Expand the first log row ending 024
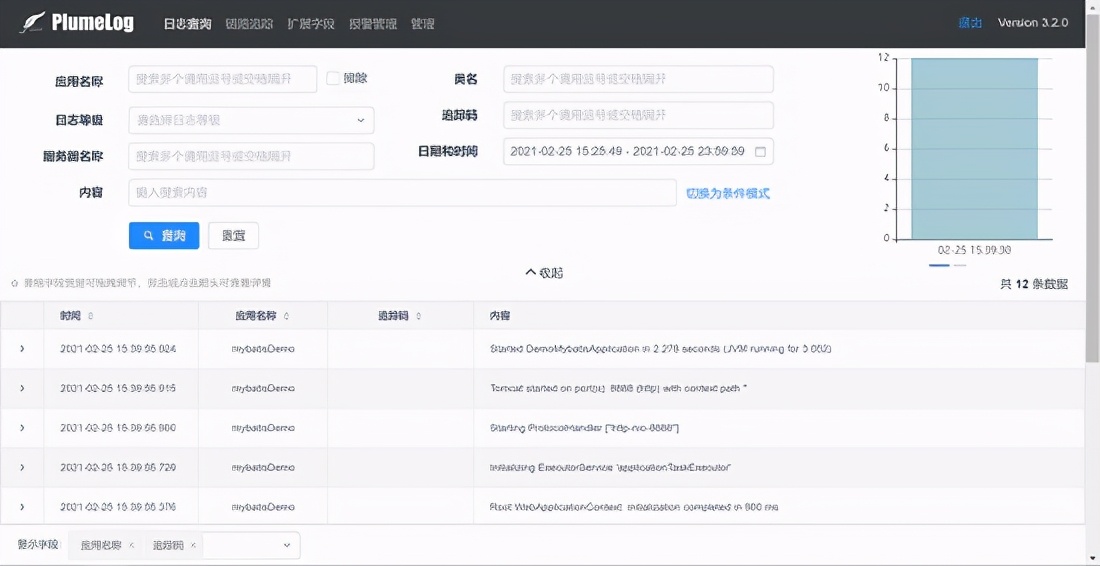 point(22,349)
